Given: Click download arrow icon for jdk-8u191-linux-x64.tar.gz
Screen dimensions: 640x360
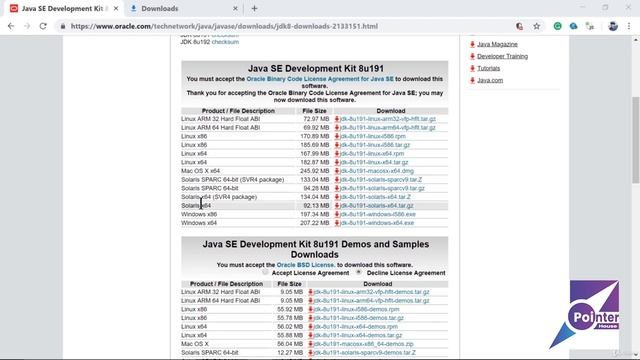Looking at the screenshot, I should click(337, 162).
